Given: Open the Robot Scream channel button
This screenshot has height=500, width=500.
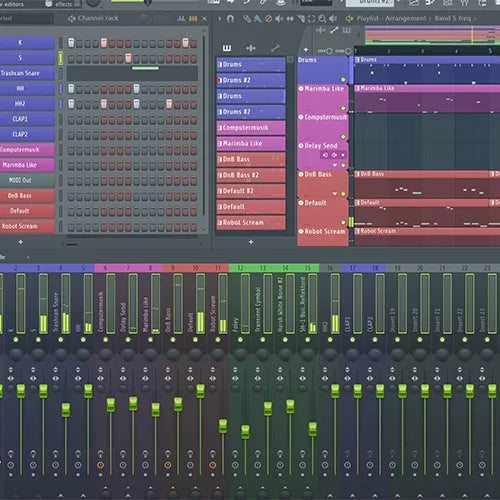Looking at the screenshot, I should [27, 226].
